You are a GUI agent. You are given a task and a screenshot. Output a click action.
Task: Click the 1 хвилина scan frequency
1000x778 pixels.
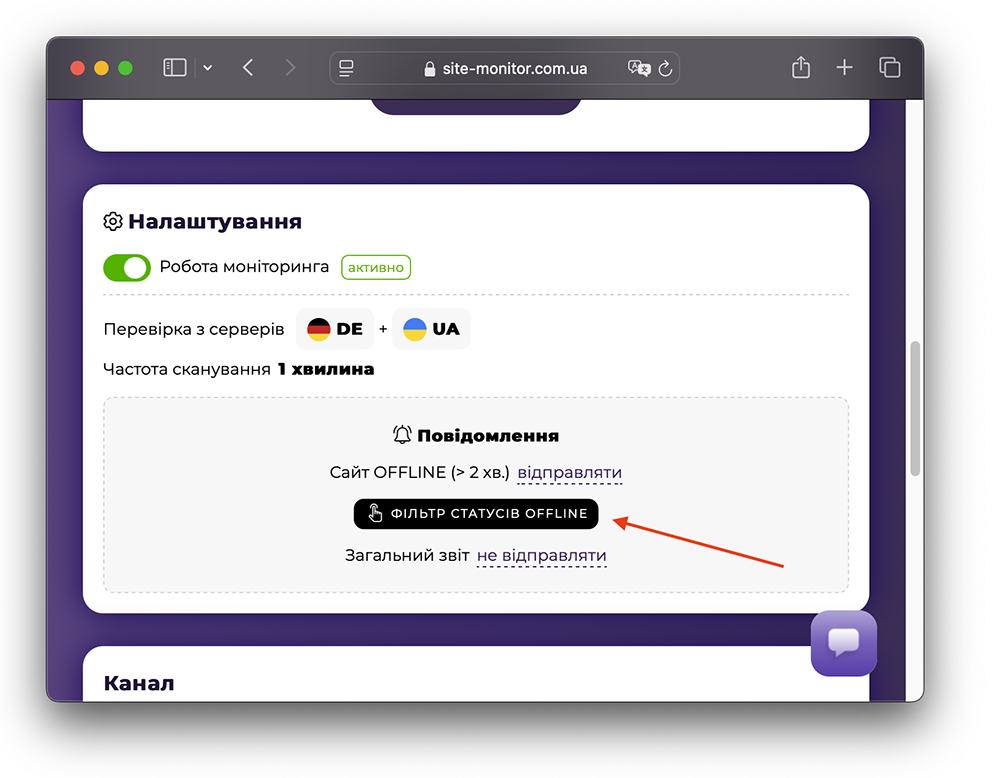click(x=326, y=369)
